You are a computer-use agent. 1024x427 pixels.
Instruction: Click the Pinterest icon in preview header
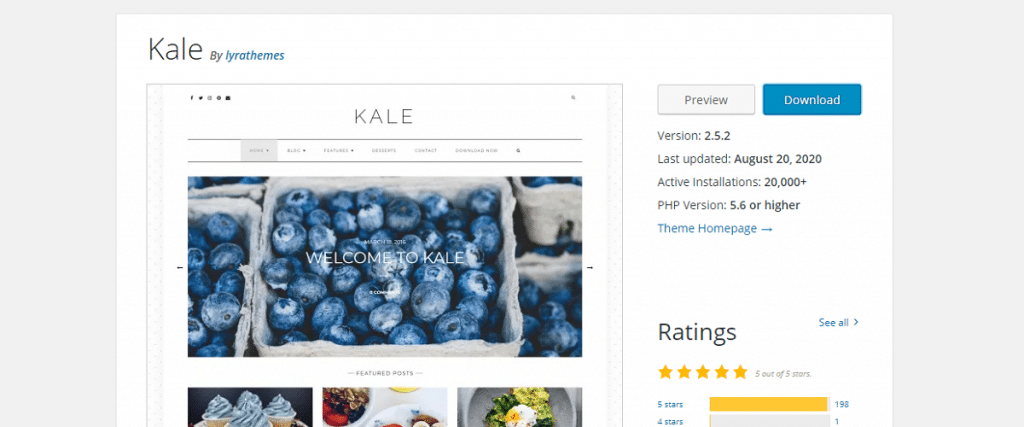point(219,98)
